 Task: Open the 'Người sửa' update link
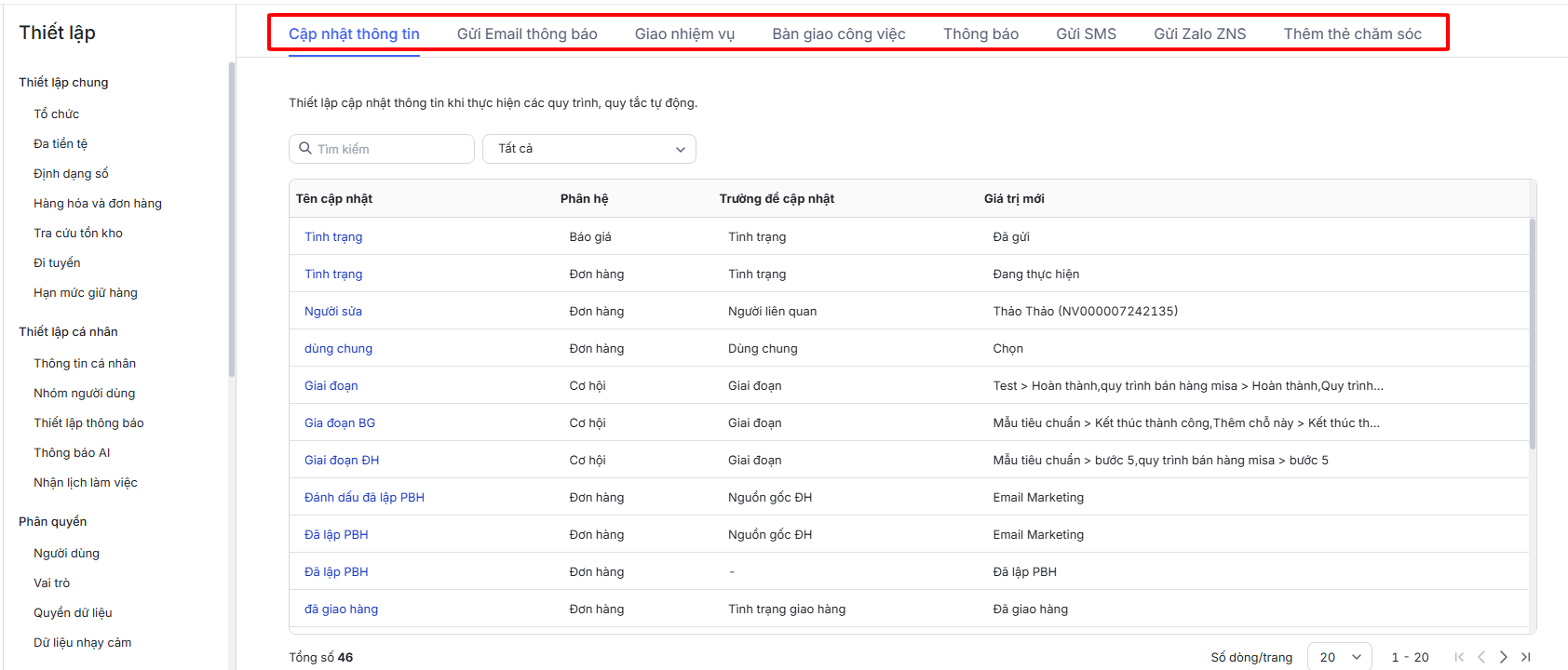[x=333, y=311]
